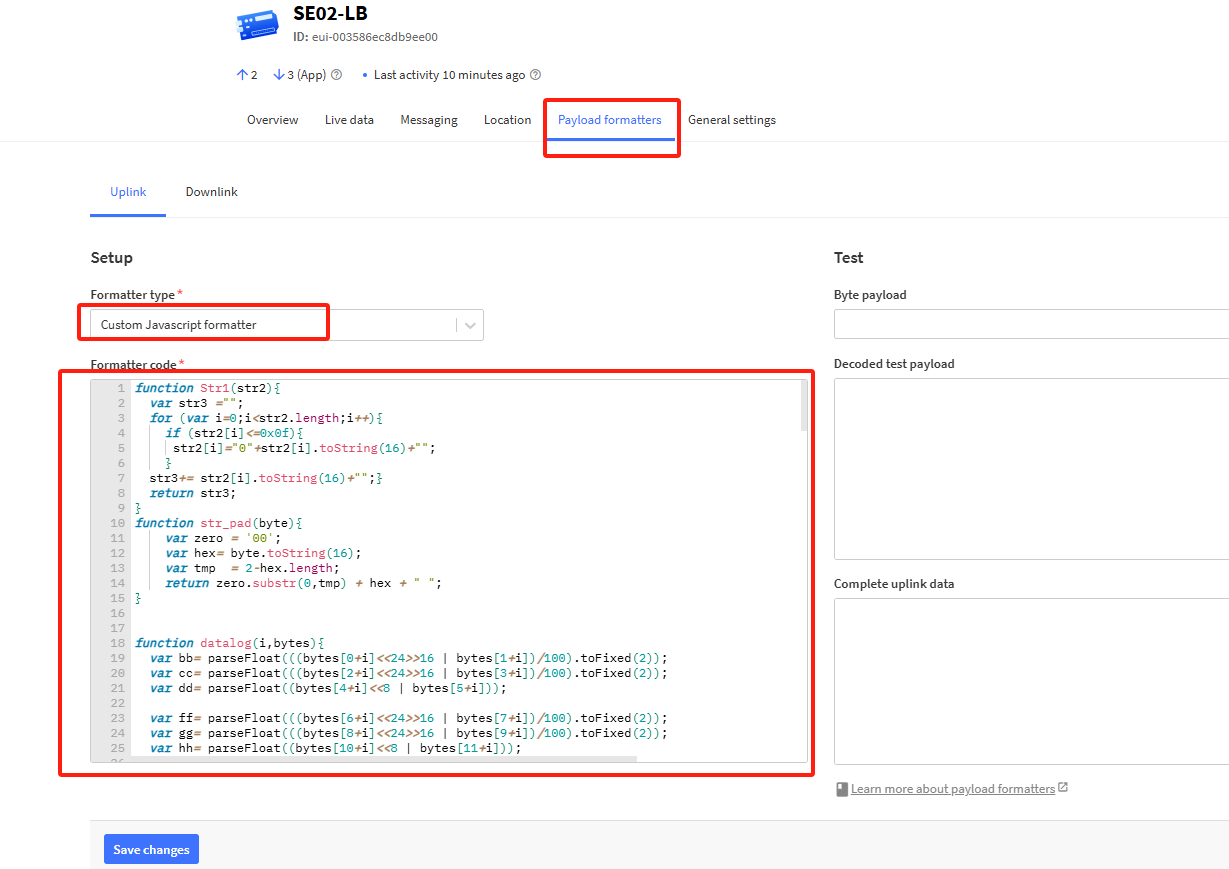This screenshot has width=1229, height=869.
Task: Click the book icon beside Learn more
Action: pyautogui.click(x=842, y=789)
